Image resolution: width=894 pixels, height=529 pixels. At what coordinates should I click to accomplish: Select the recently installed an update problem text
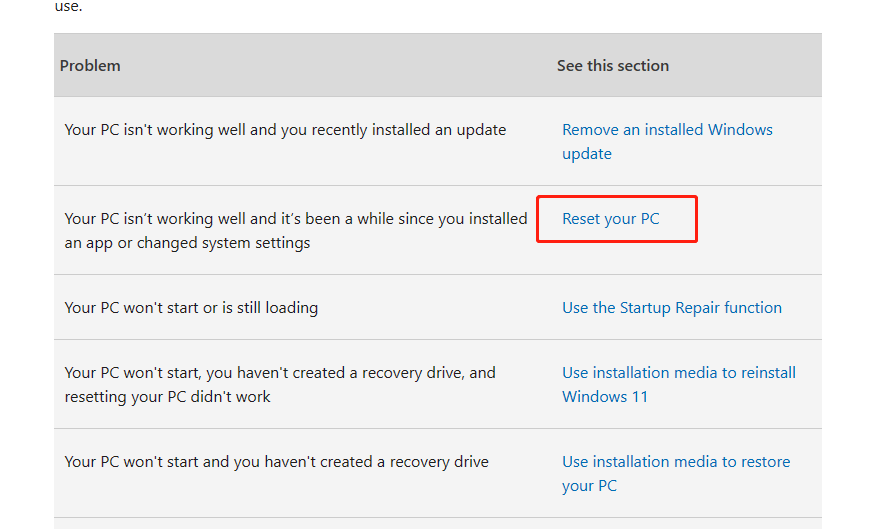click(285, 130)
